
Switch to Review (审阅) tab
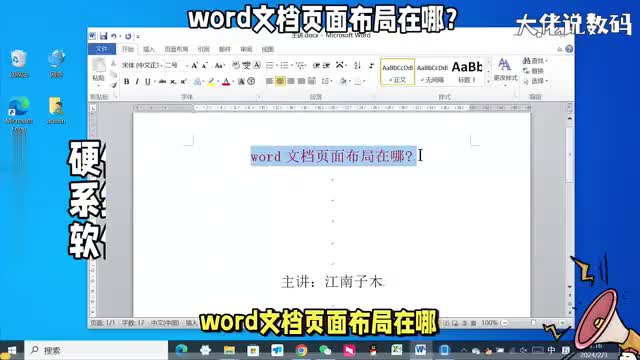click(x=246, y=49)
